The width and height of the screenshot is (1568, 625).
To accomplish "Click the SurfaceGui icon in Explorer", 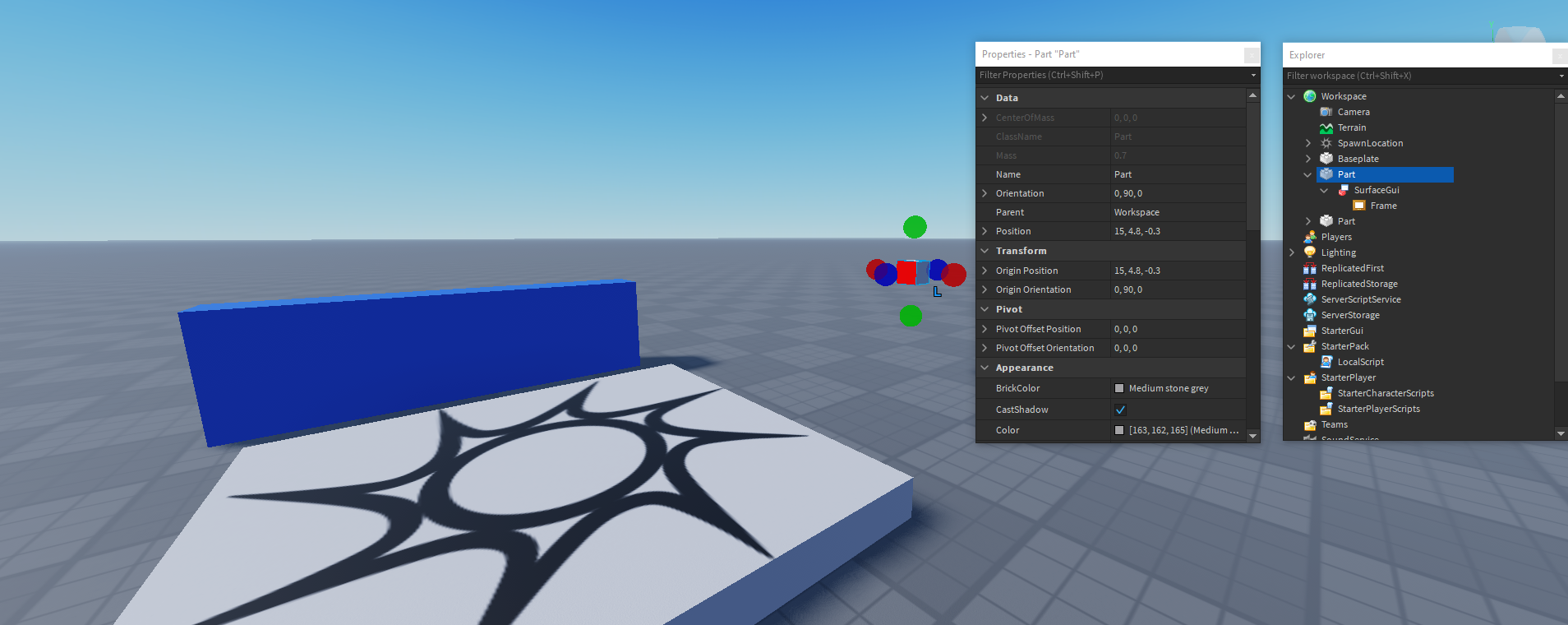I will [1343, 190].
